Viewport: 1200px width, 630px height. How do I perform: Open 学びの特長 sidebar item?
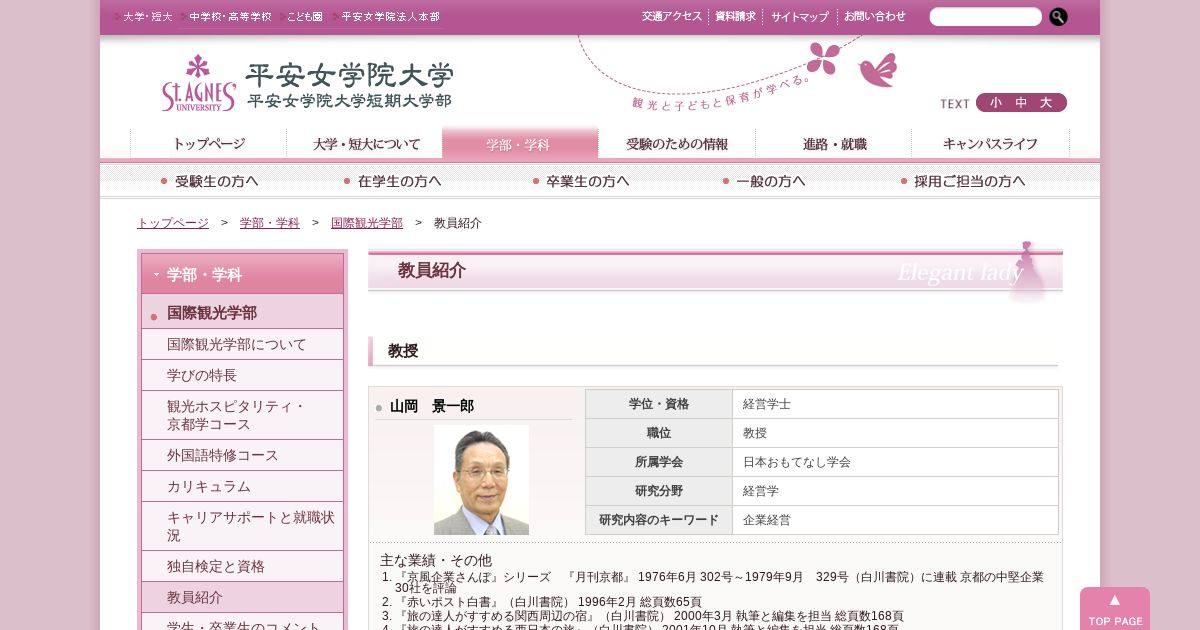click(242, 375)
